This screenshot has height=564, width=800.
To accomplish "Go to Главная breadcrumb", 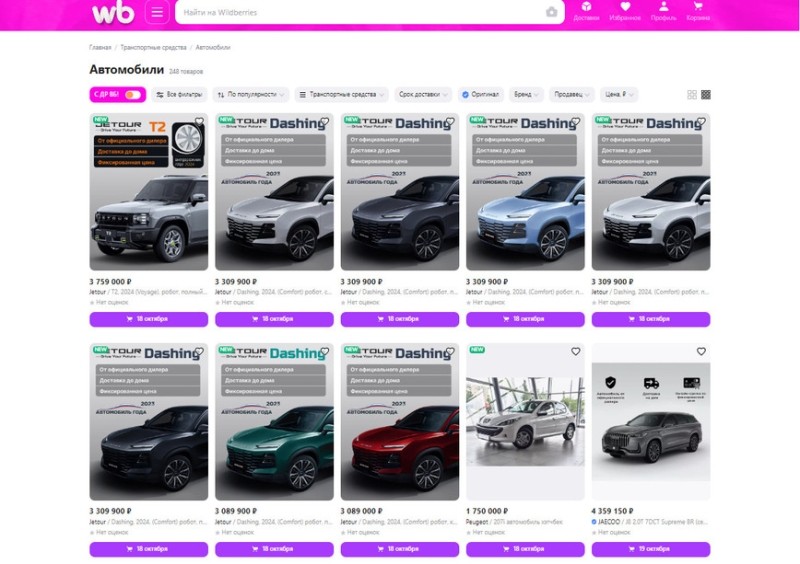I will tap(100, 47).
